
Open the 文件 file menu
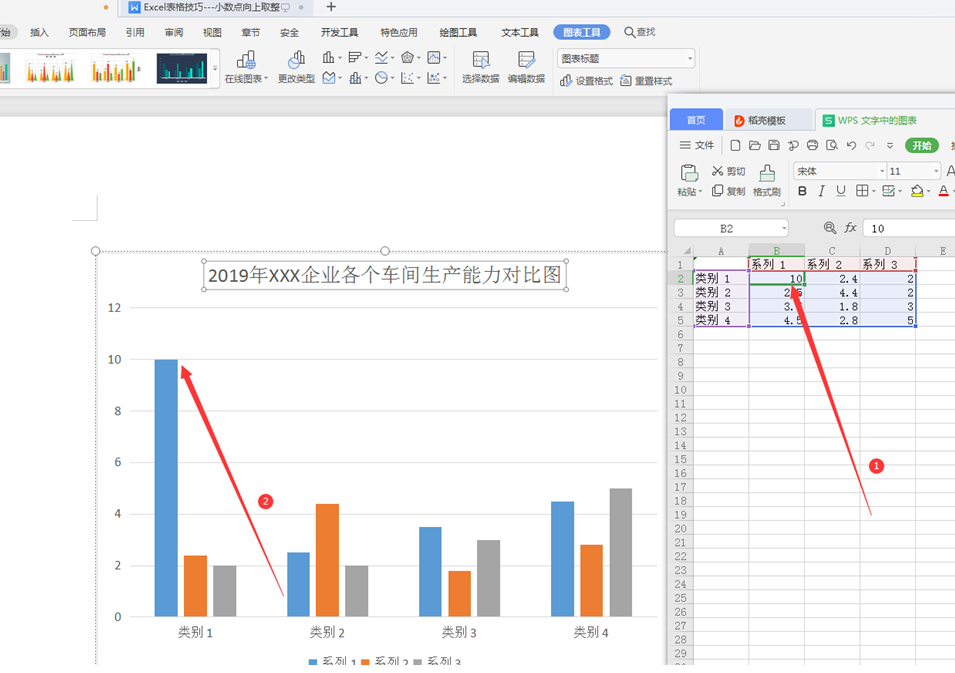point(706,144)
